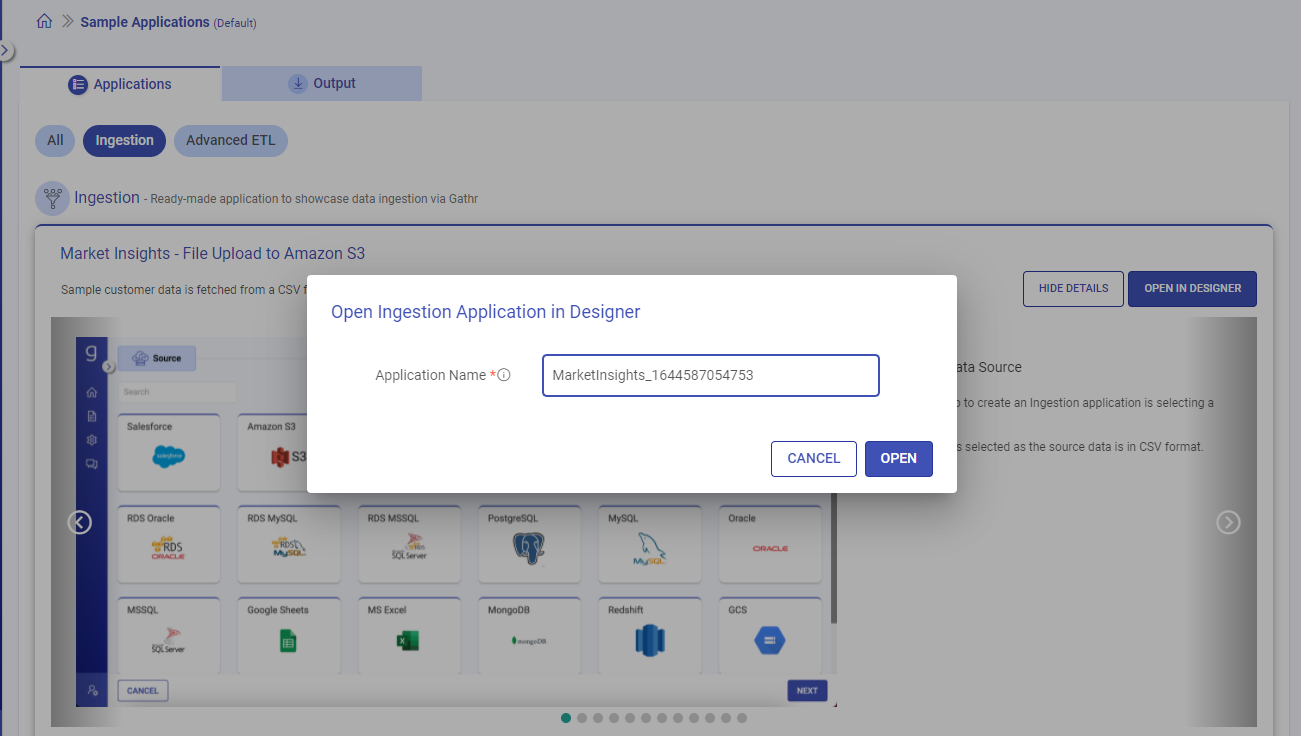The image size is (1301, 736).
Task: Choose the Advanced ETL filter
Action: coord(230,140)
